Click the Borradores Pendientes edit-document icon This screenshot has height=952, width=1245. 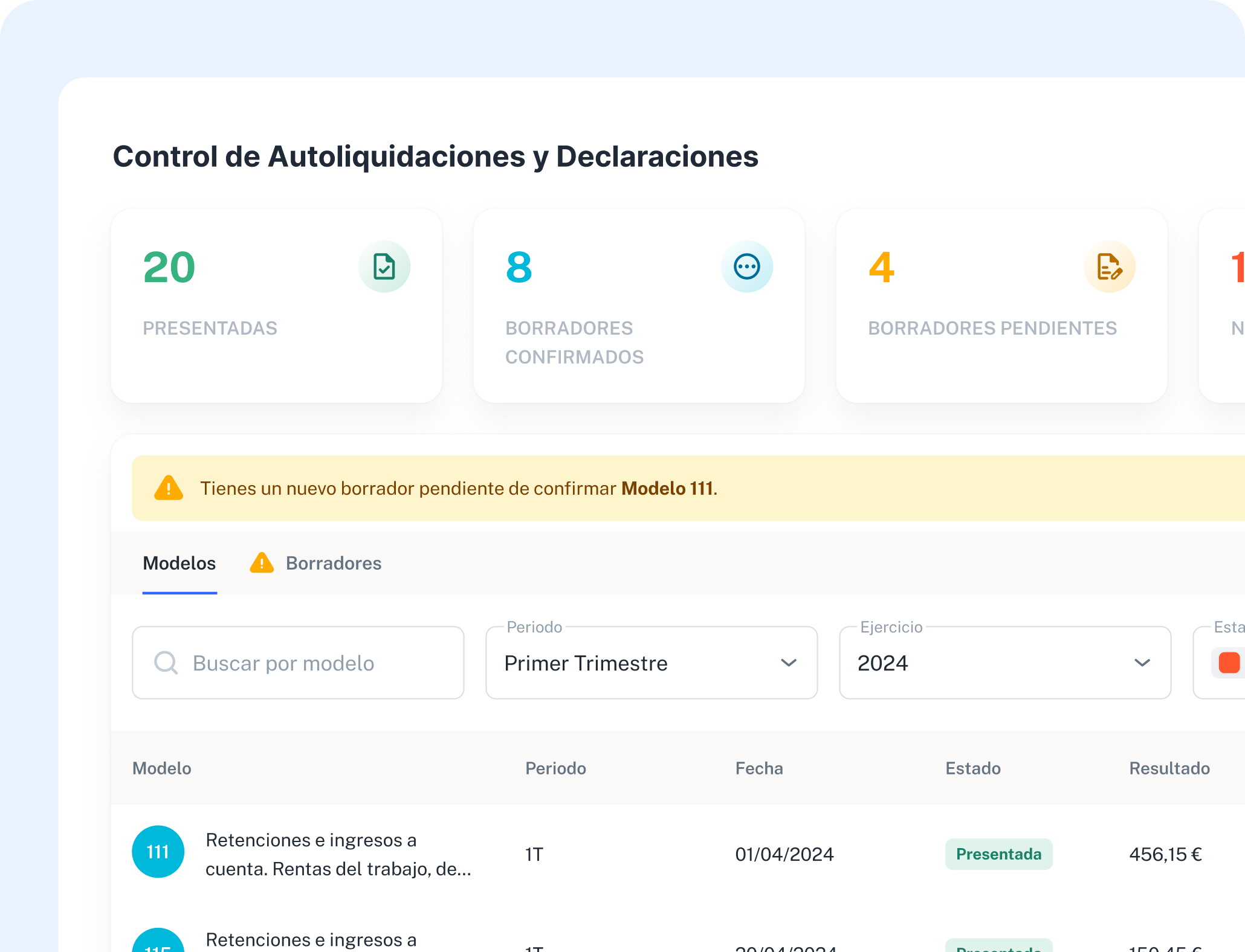click(x=1109, y=266)
